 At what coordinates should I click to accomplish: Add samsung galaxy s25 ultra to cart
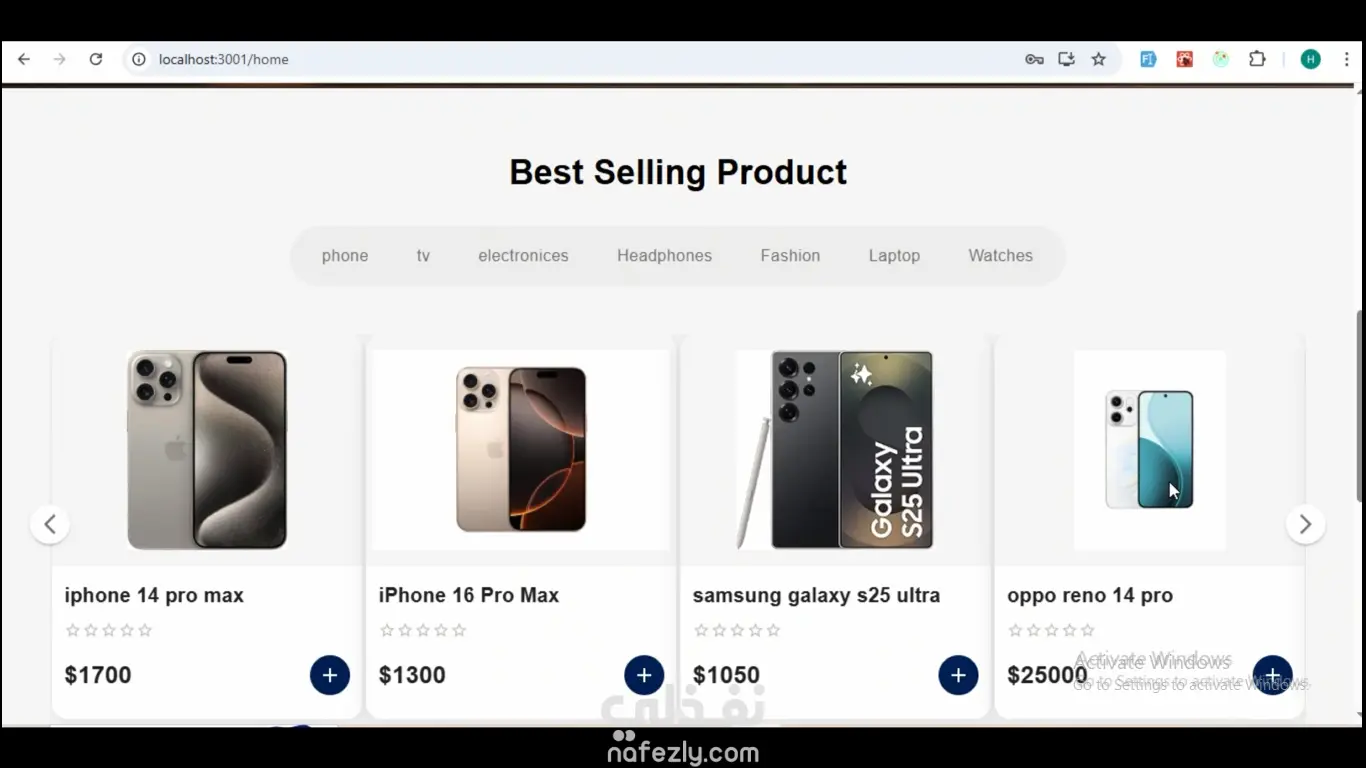958,675
